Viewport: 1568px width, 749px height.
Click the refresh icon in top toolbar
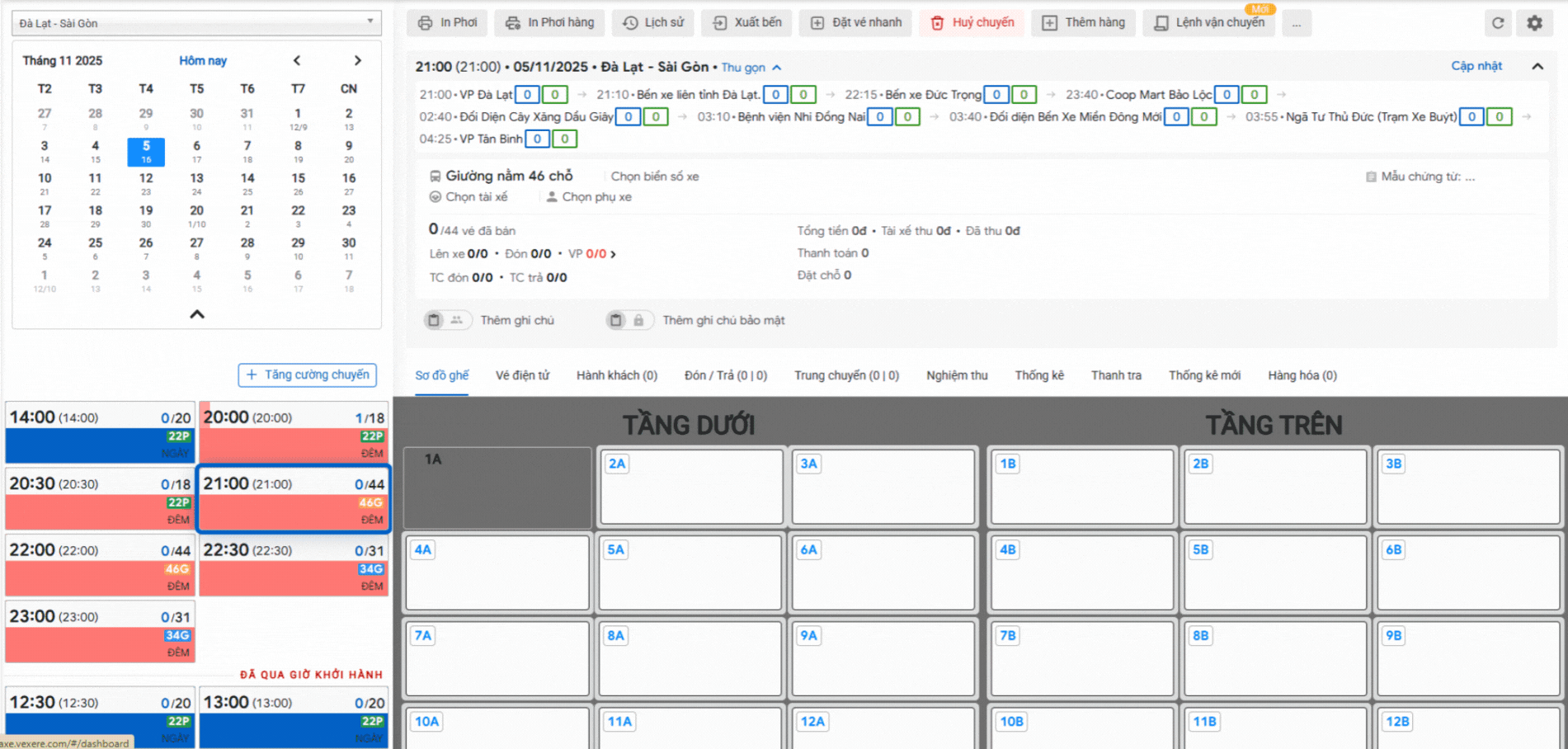tap(1498, 23)
